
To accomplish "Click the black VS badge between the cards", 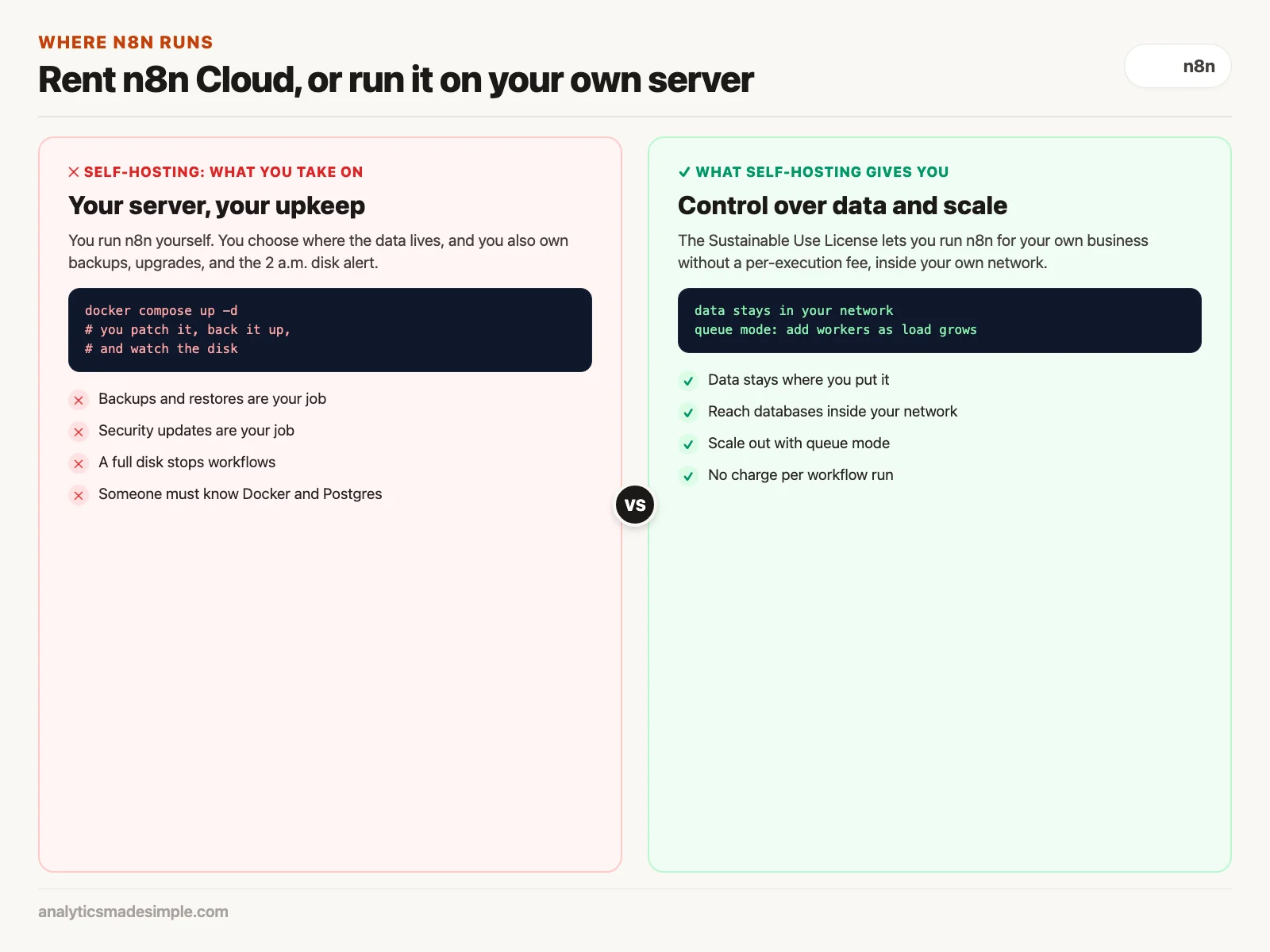I will 635,505.
